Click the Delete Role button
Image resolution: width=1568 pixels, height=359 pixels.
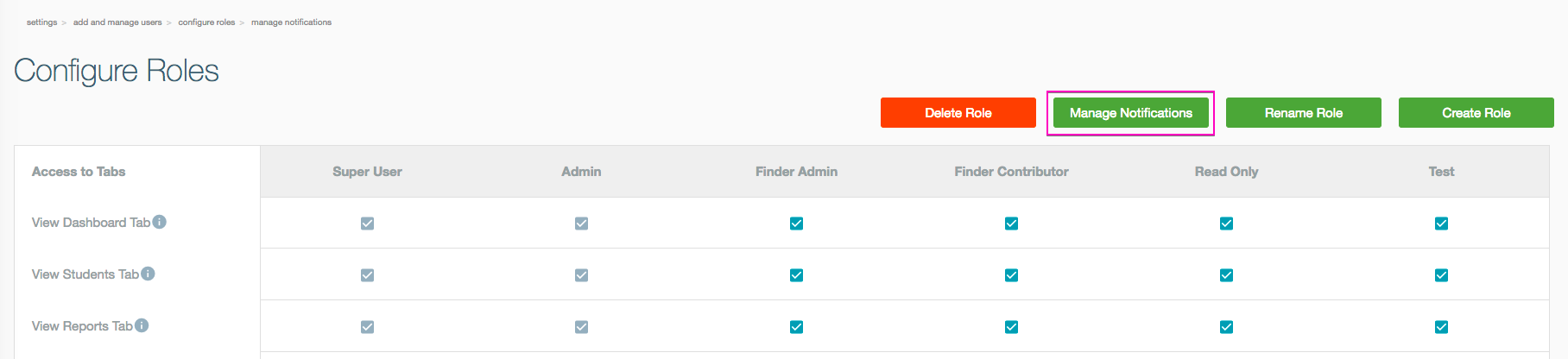[x=958, y=113]
